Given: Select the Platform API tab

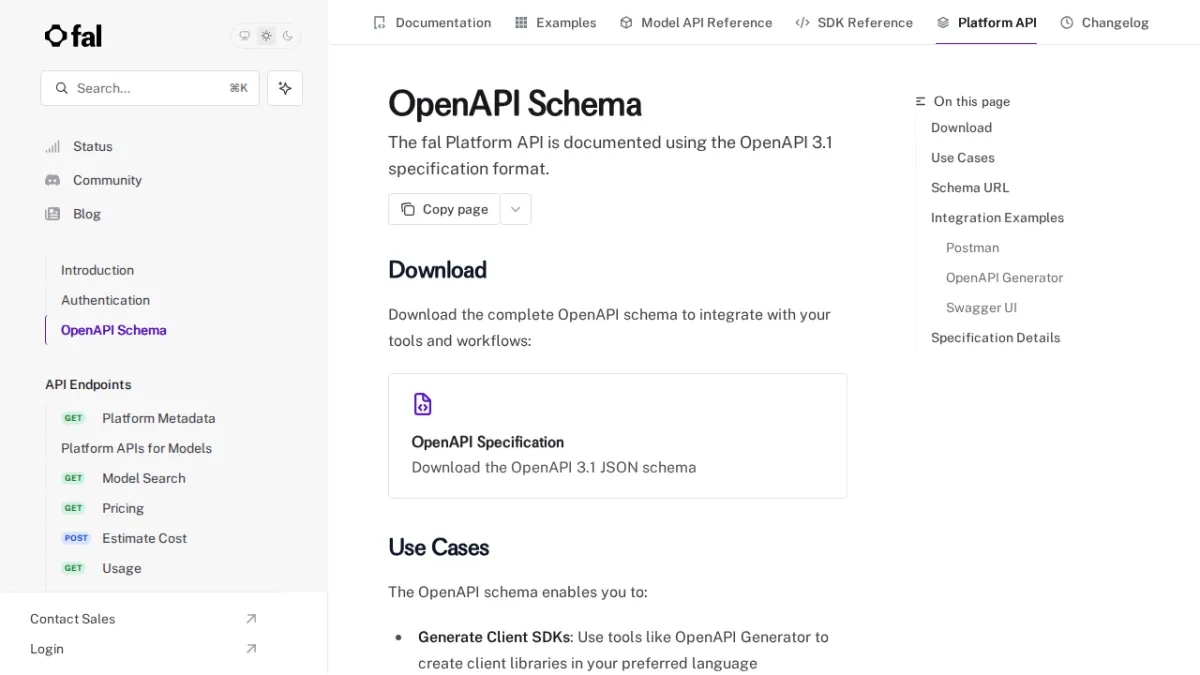Looking at the screenshot, I should [x=986, y=22].
